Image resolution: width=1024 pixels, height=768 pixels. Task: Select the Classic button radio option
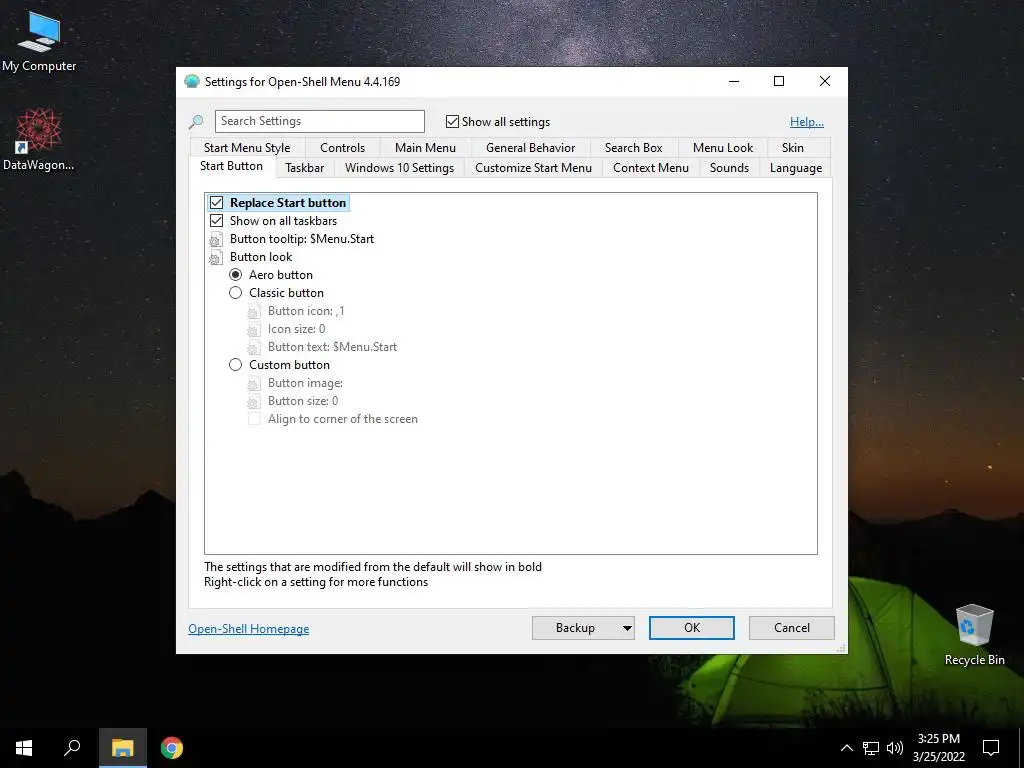[235, 293]
